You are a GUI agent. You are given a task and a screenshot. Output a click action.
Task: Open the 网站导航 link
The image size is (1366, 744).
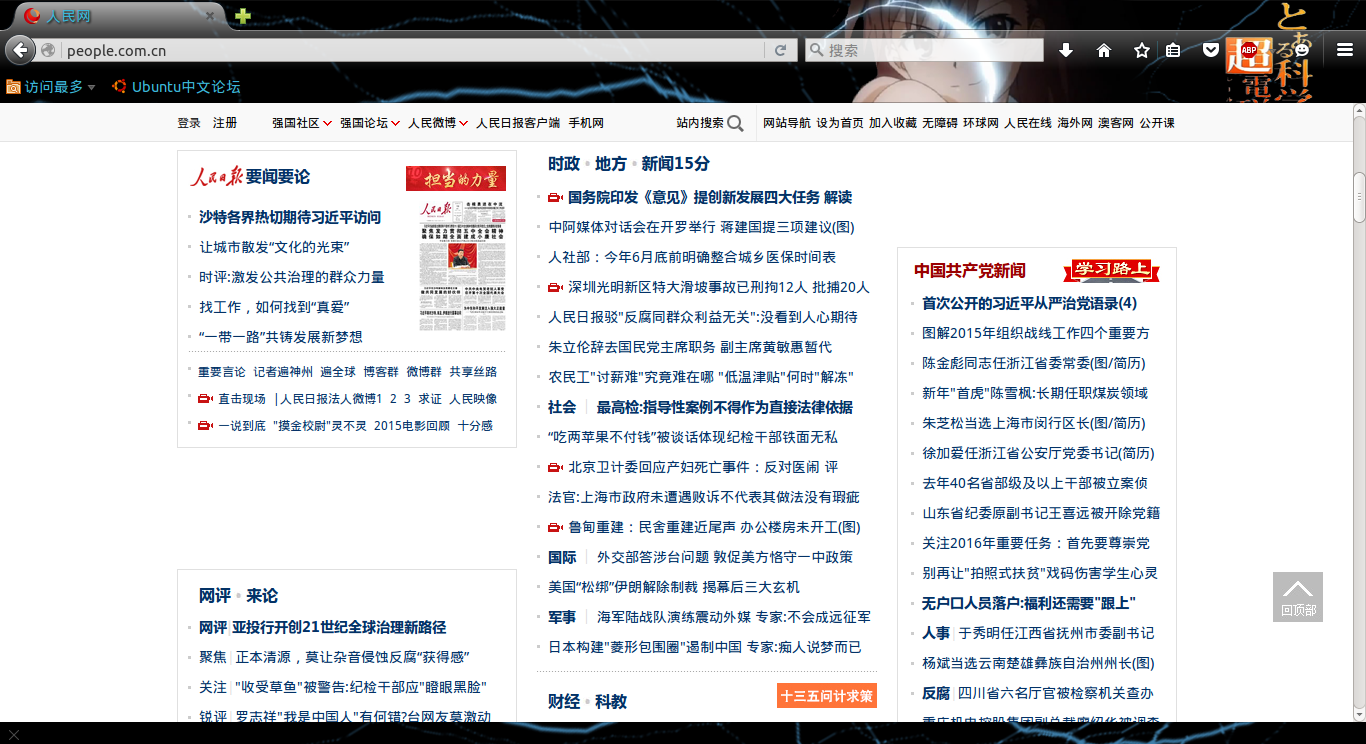(x=787, y=123)
